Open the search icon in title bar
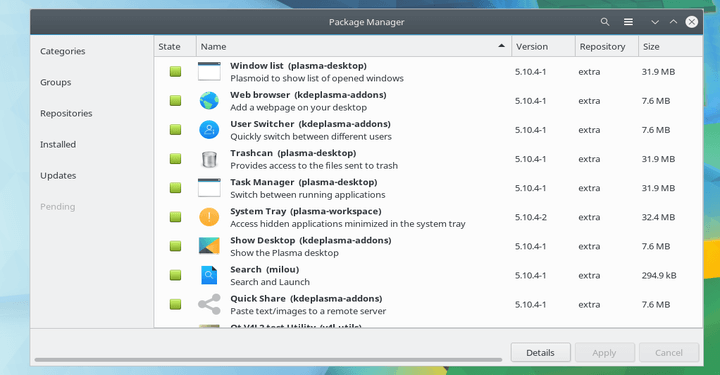 point(605,22)
